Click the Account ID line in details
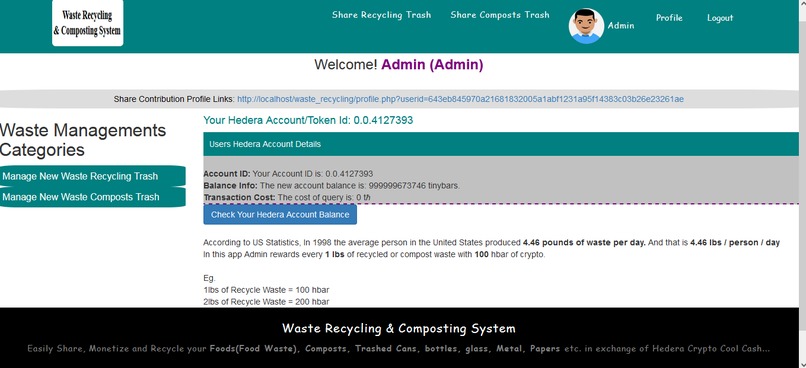 click(x=288, y=174)
